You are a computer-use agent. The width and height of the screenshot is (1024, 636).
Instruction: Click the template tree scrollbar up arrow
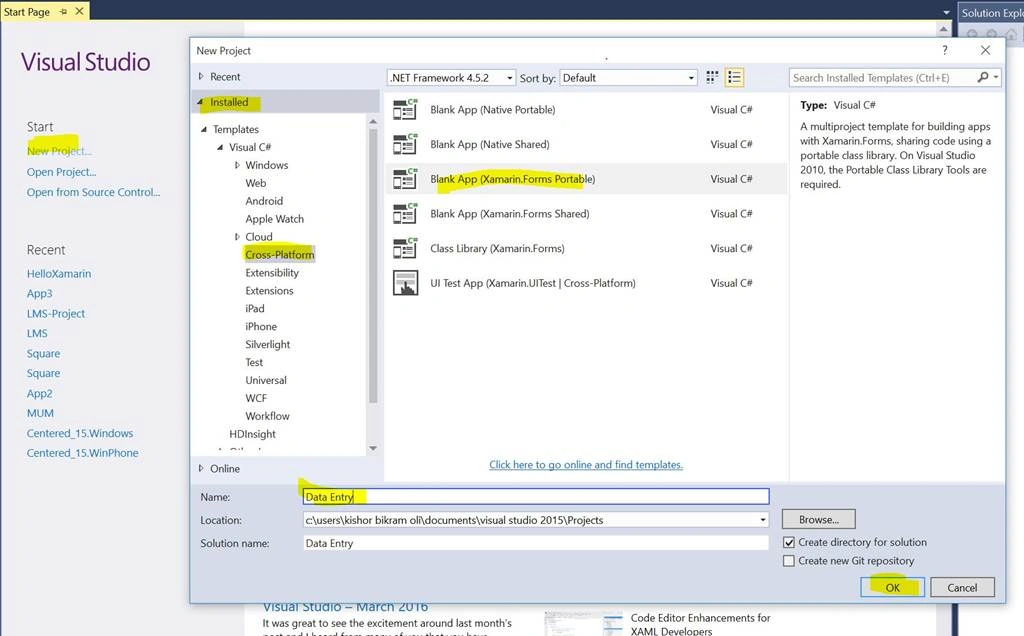coord(373,121)
